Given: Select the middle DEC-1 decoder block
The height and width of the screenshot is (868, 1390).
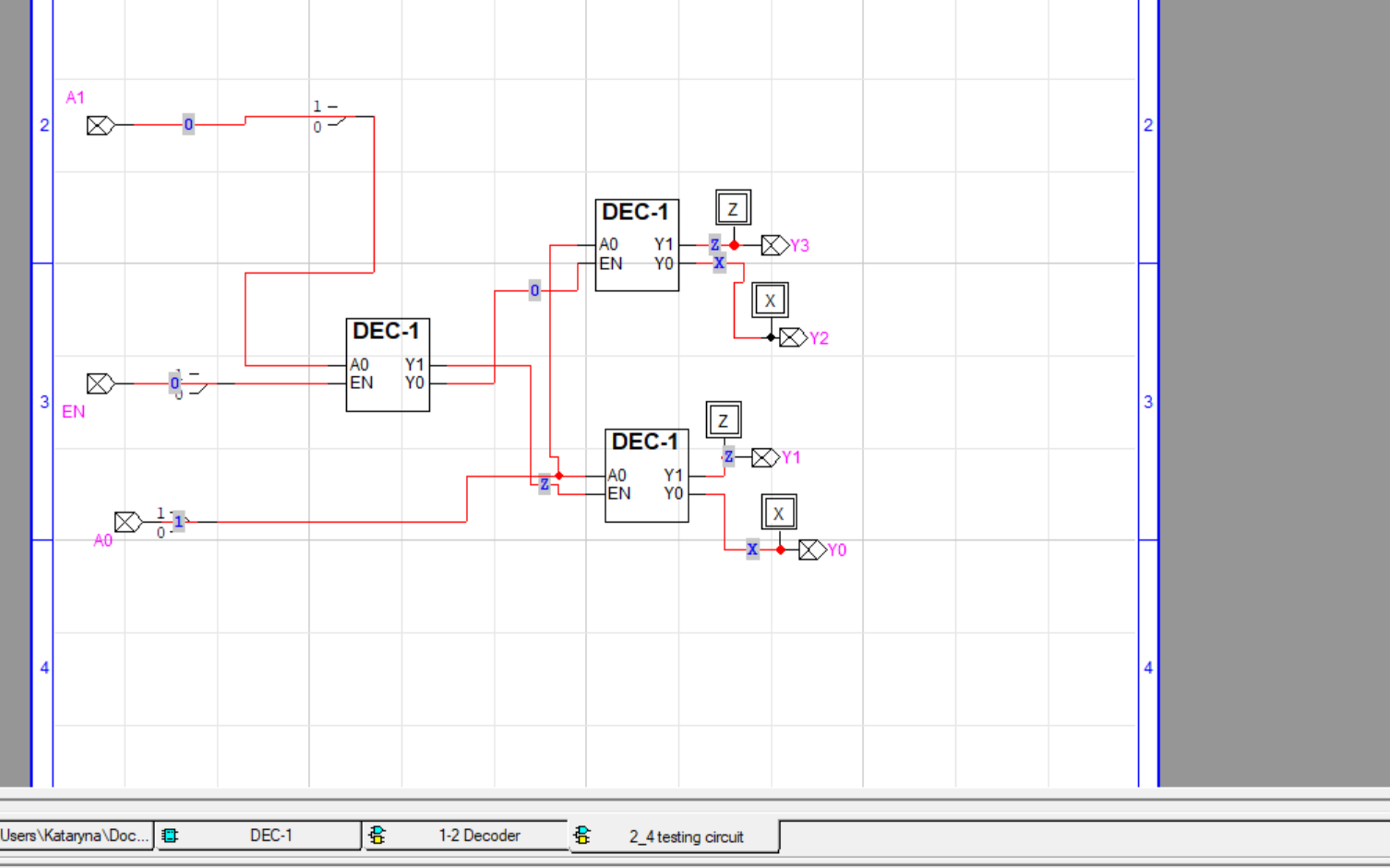Looking at the screenshot, I should point(388,365).
